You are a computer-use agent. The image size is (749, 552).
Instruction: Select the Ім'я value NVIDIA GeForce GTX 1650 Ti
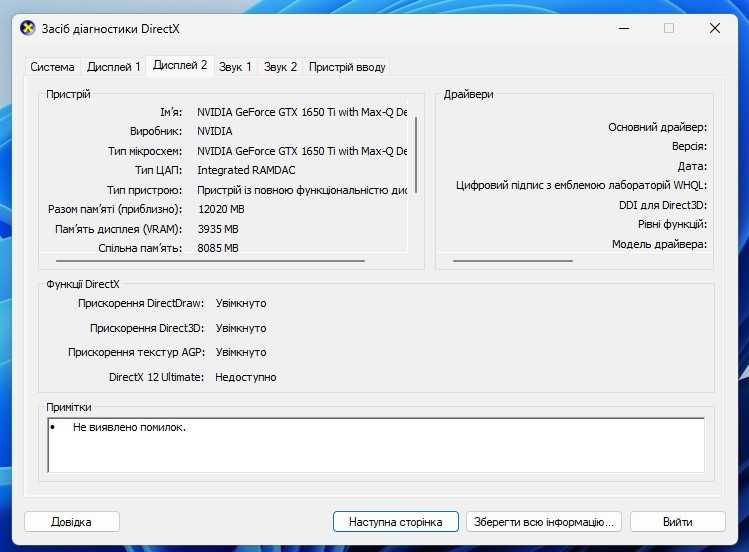click(302, 112)
